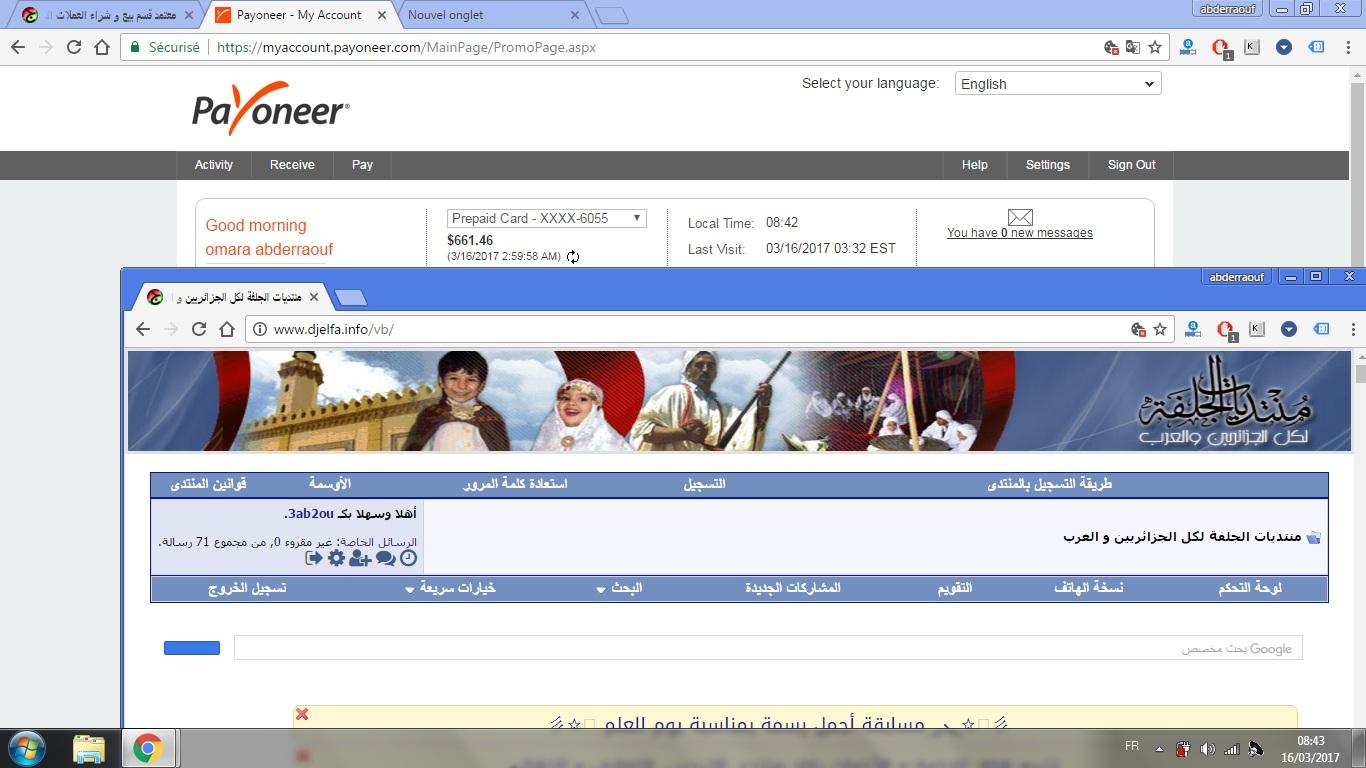
Task: Click the 3ab2ou username link
Action: [310, 514]
